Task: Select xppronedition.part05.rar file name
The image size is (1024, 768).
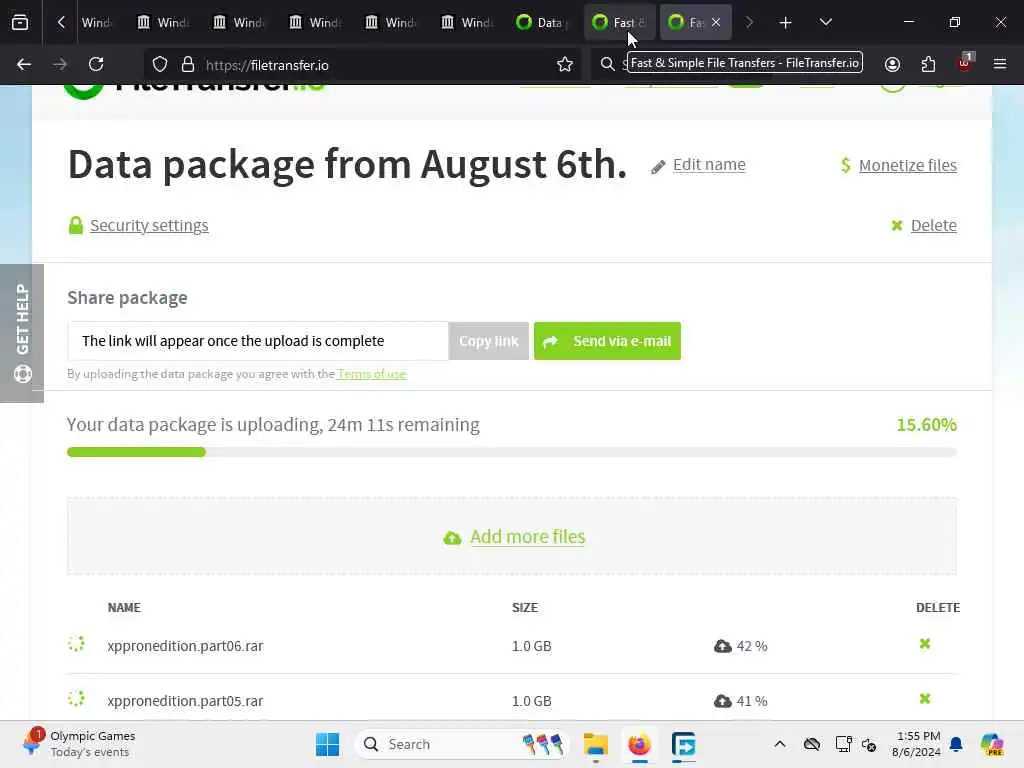Action: coord(185,701)
